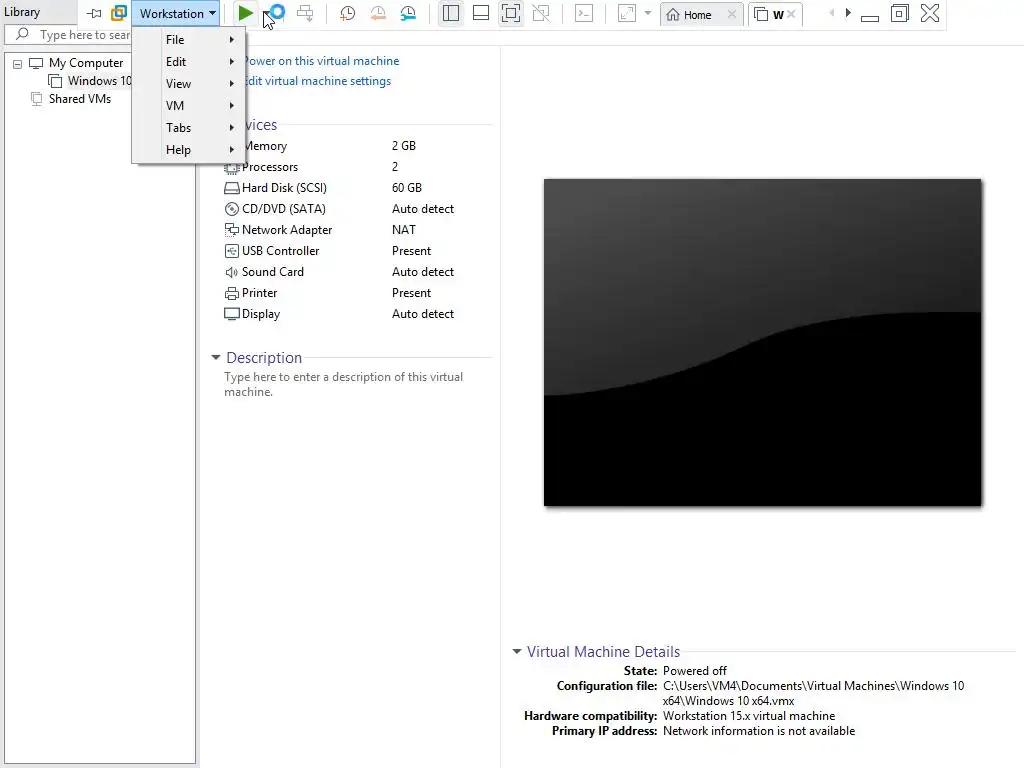Click the Network Adapter icon
Image resolution: width=1024 pixels, height=768 pixels.
click(x=231, y=230)
